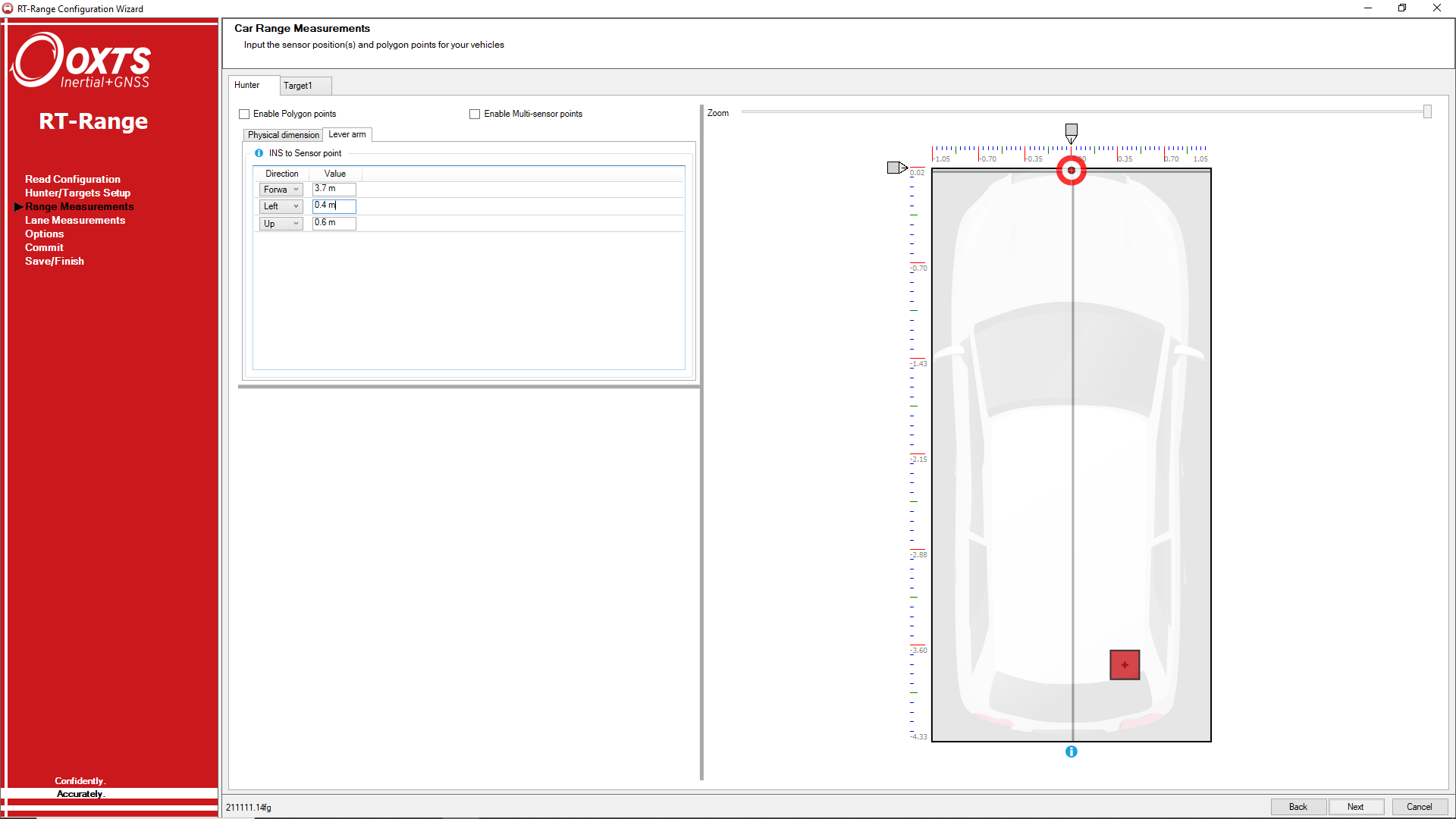The height and width of the screenshot is (819, 1456).
Task: Click the left ruler position marker
Action: point(896,168)
